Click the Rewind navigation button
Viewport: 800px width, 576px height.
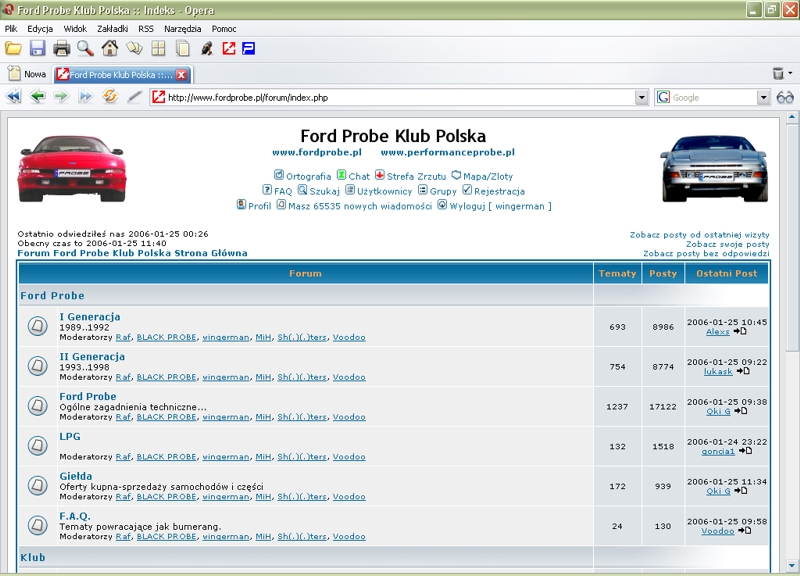click(14, 96)
